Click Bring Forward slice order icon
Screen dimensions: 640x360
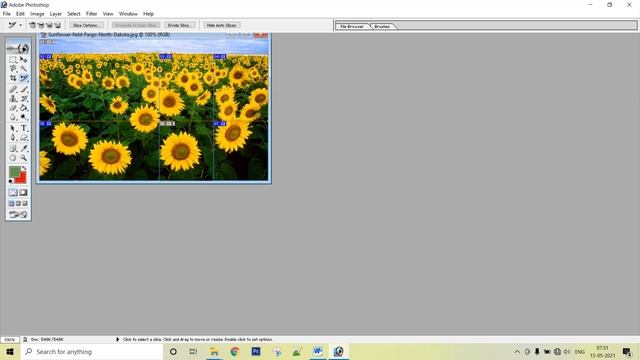[x=41, y=25]
